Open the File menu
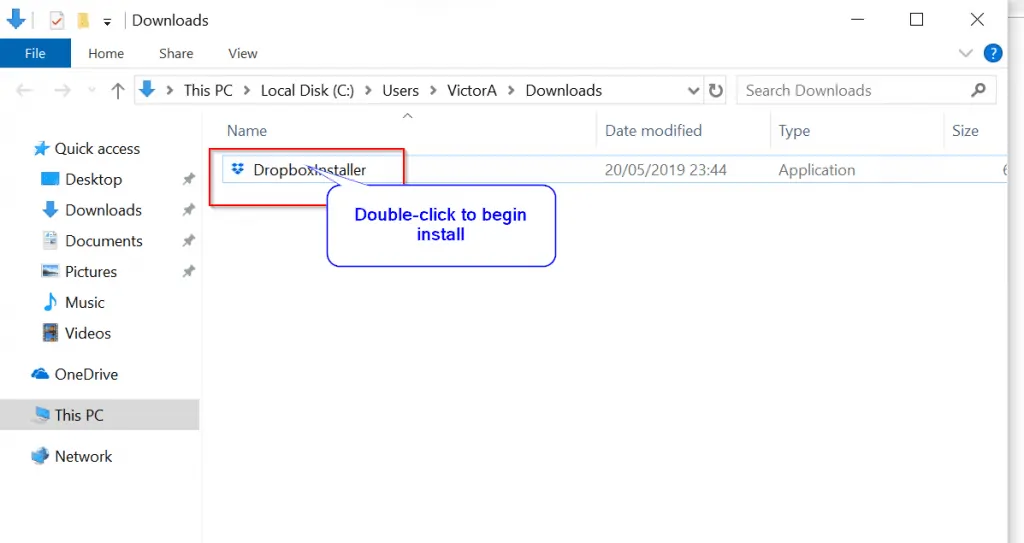Viewport: 1024px width, 543px height. (35, 54)
